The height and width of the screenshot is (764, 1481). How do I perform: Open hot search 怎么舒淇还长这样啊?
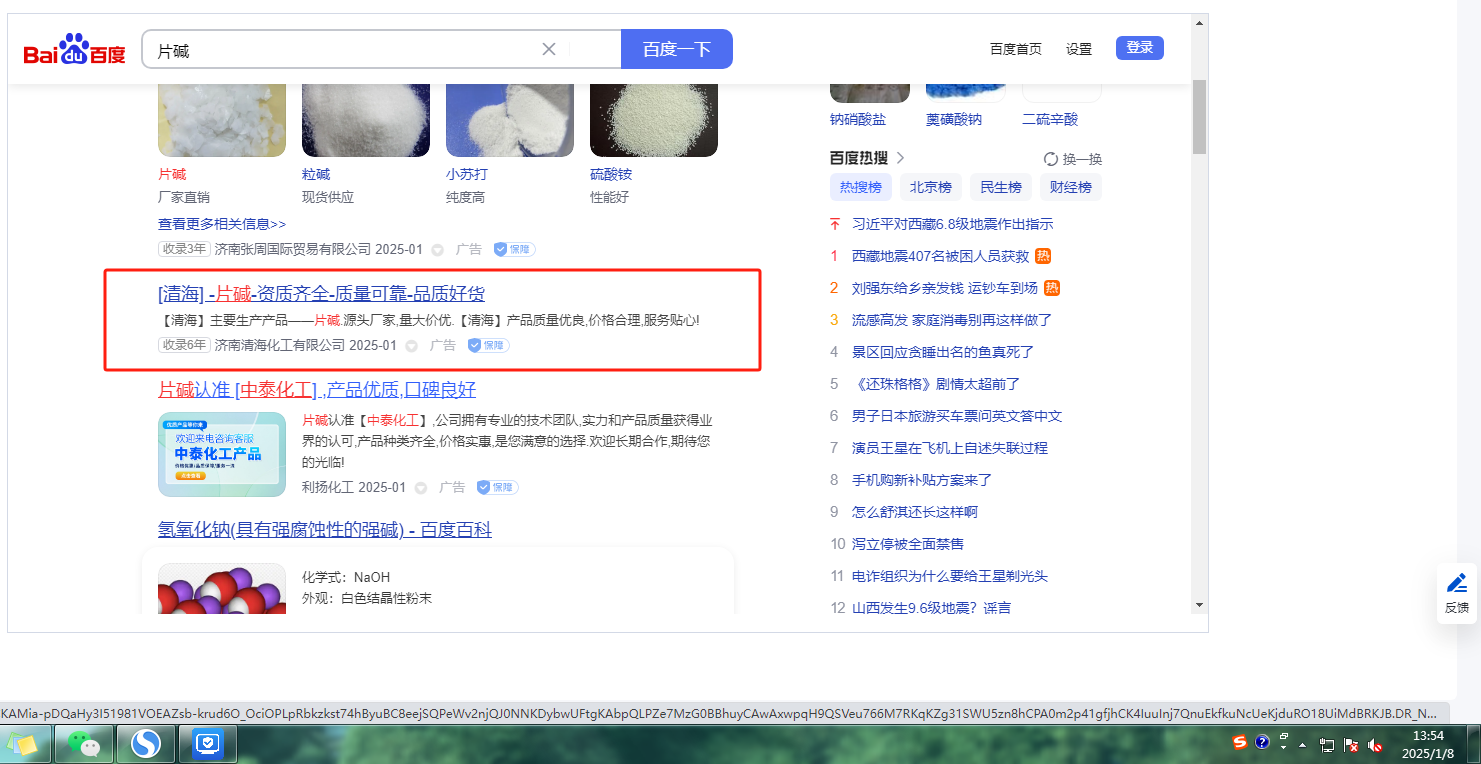click(915, 512)
